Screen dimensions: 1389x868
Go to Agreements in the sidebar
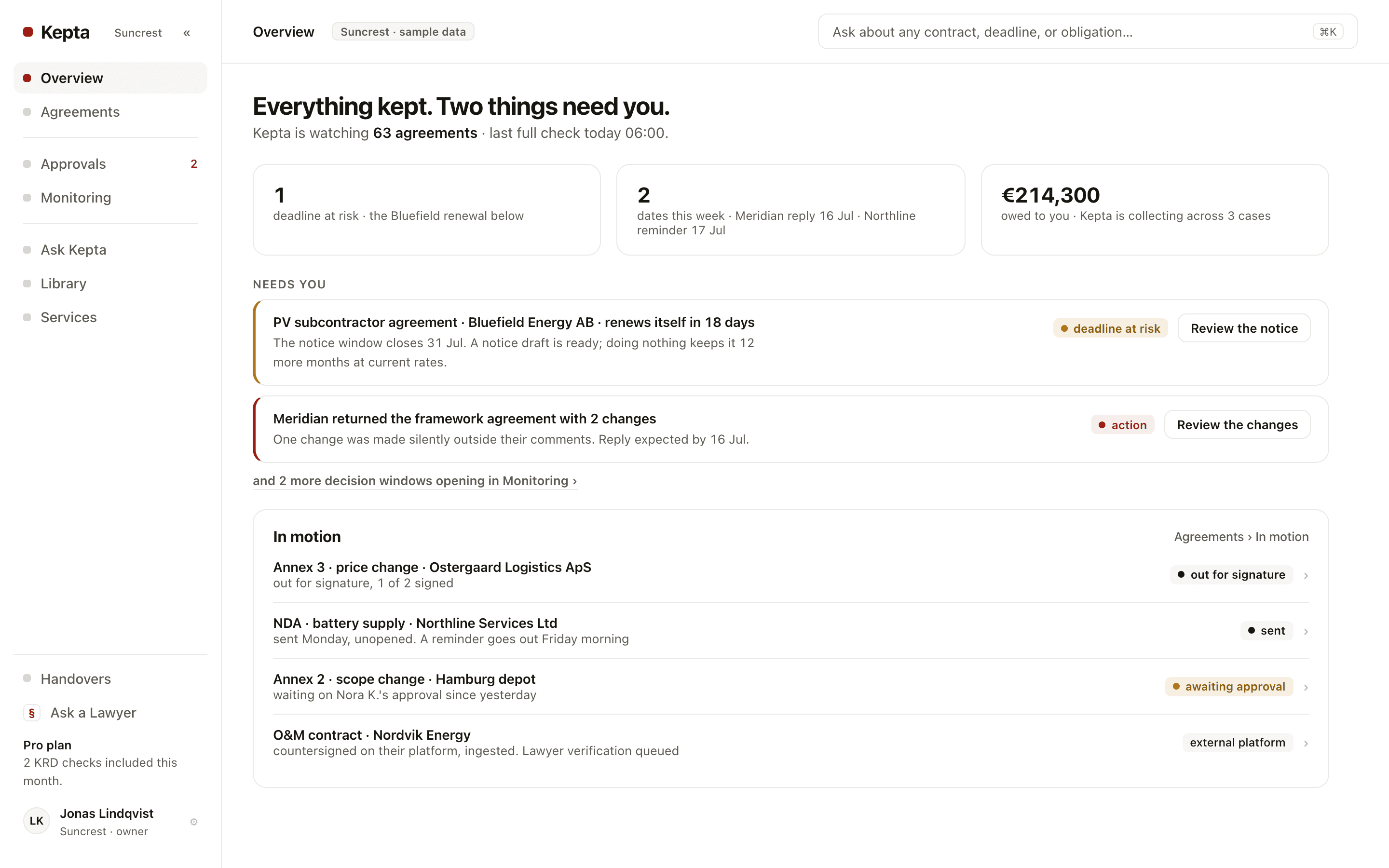click(110, 112)
